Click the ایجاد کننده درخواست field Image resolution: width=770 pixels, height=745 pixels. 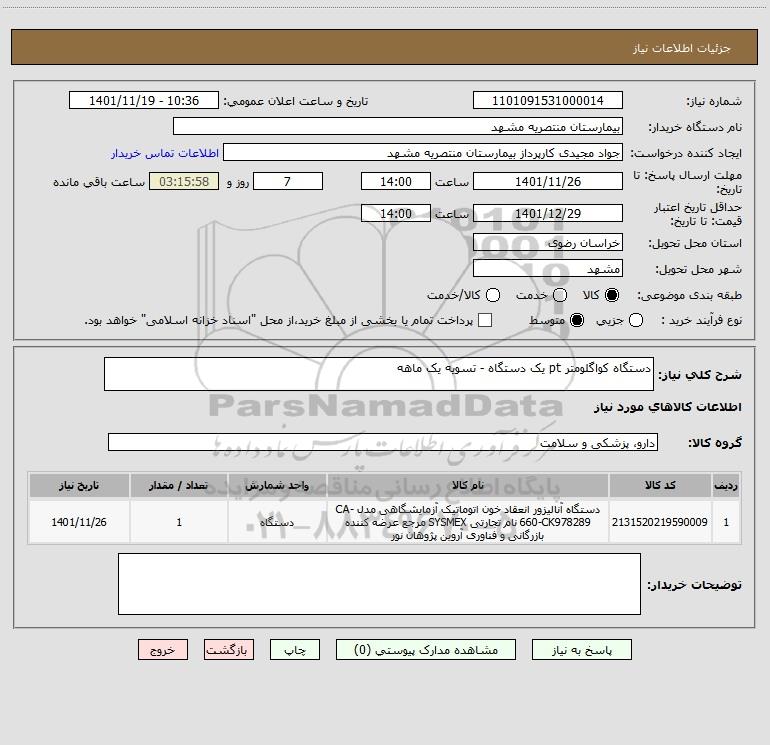coord(423,152)
